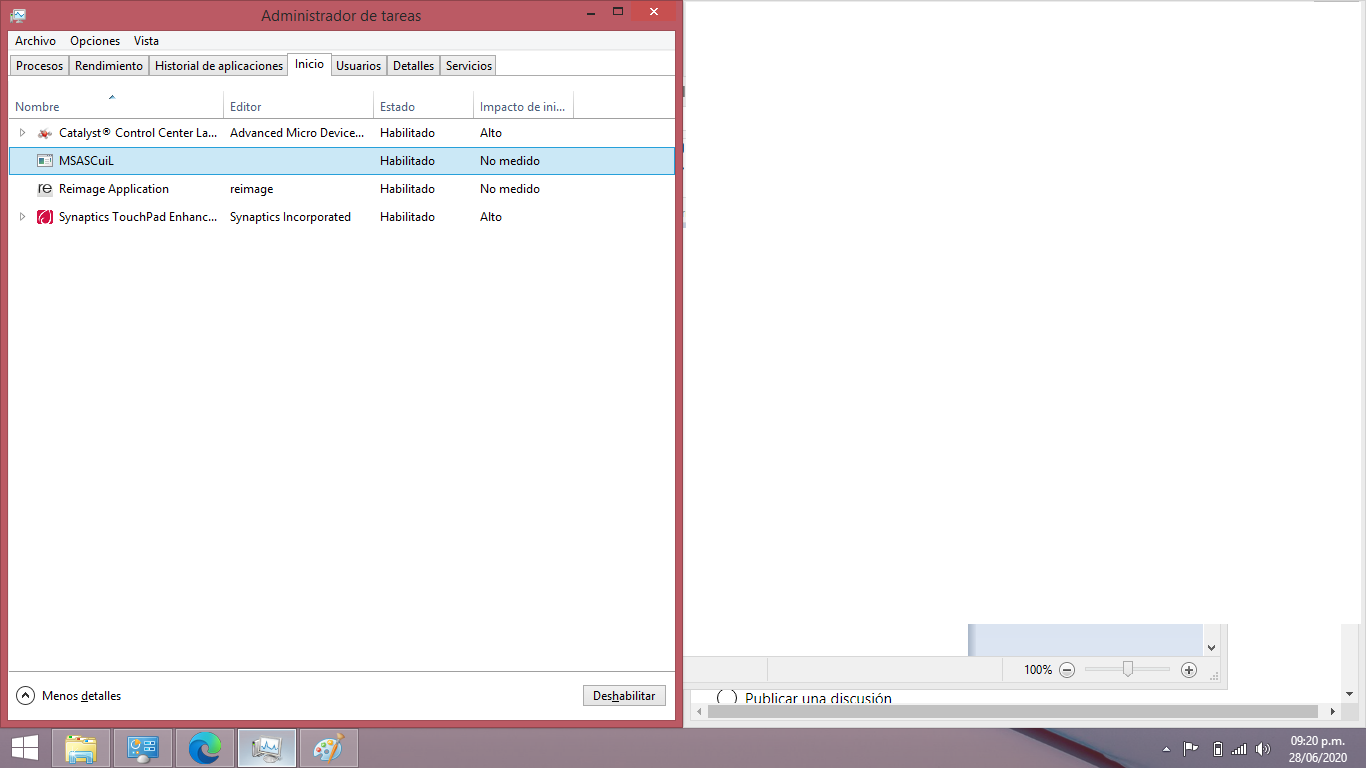Viewport: 1366px width, 768px height.
Task: Click the horizontal scrollbar right arrow
Action: point(1333,712)
